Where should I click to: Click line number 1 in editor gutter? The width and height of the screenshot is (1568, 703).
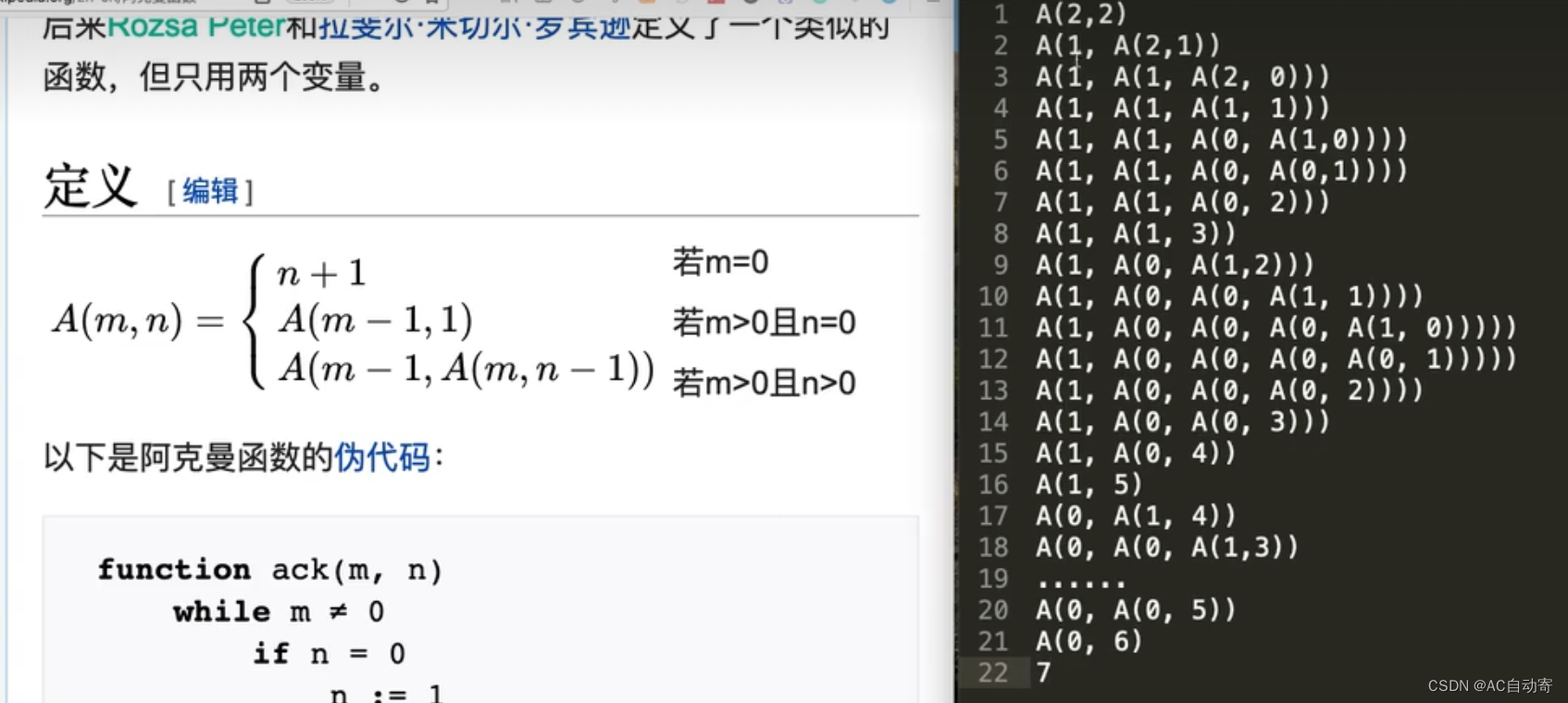coord(1001,14)
